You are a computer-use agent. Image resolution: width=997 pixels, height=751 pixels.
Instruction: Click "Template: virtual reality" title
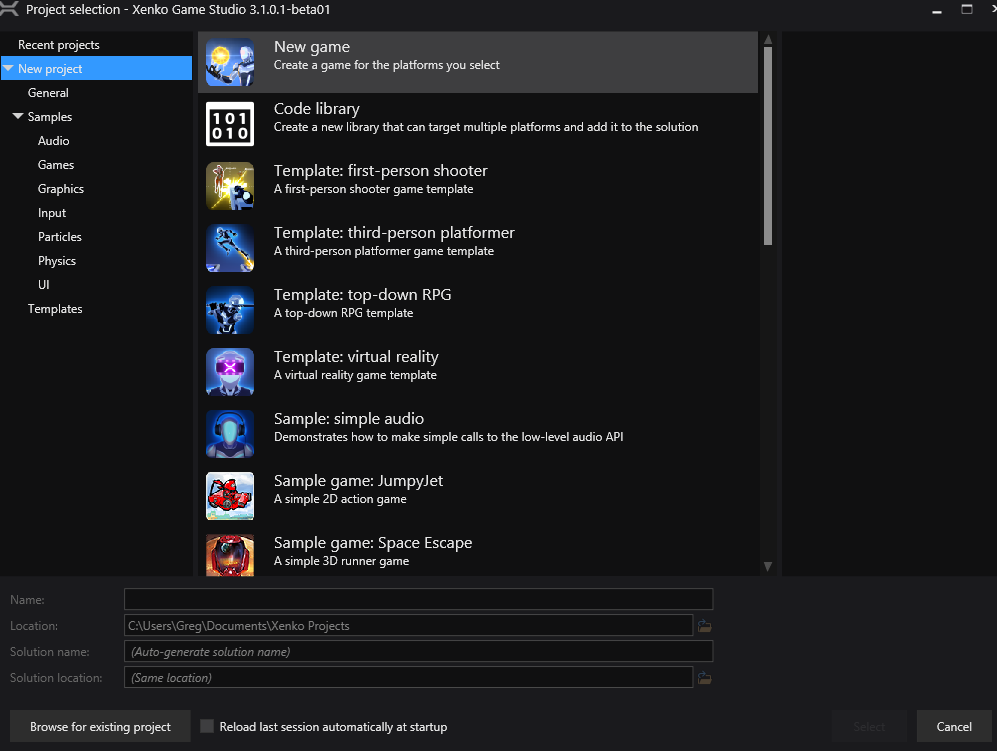click(356, 357)
